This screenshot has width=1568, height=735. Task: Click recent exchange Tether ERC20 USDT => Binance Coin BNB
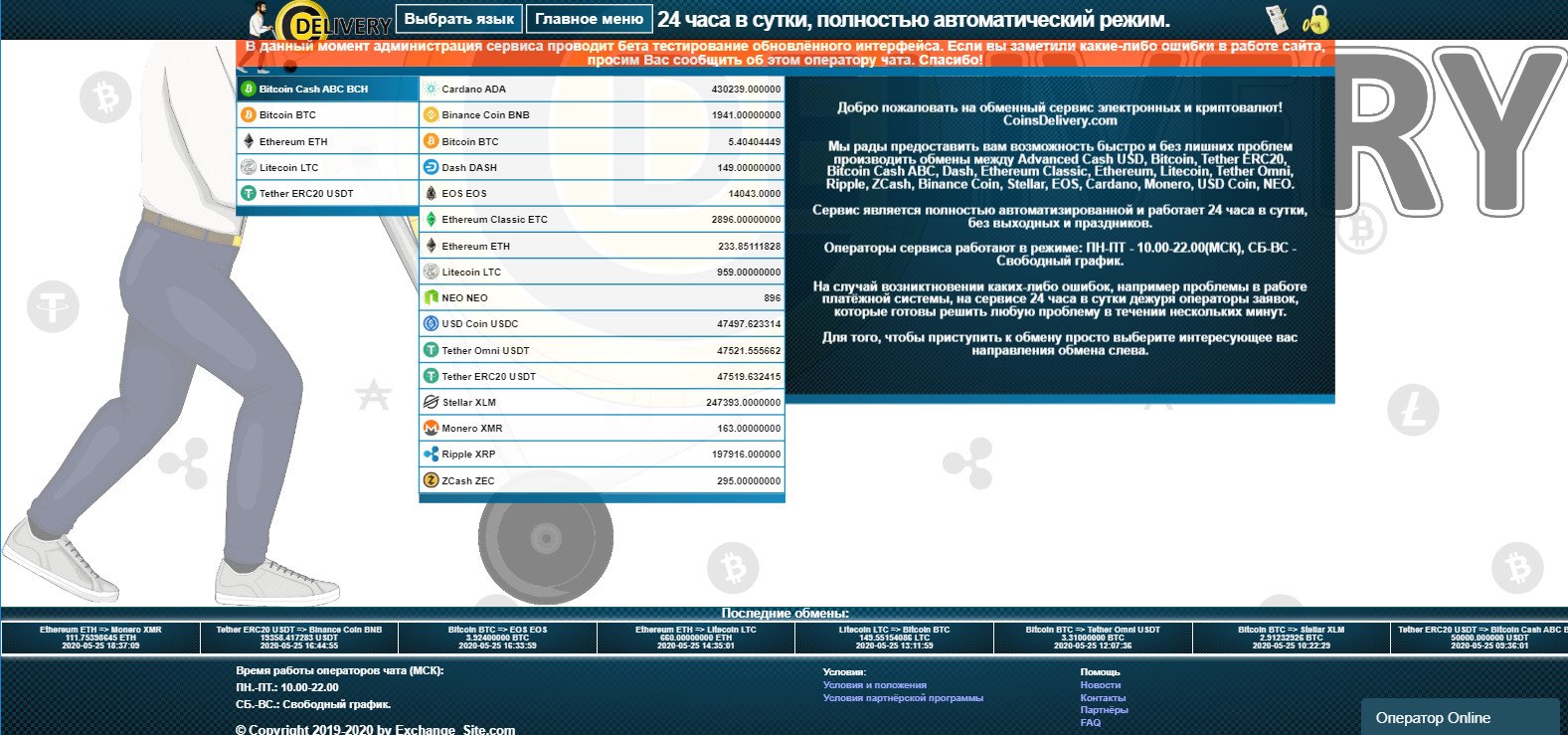coord(299,638)
